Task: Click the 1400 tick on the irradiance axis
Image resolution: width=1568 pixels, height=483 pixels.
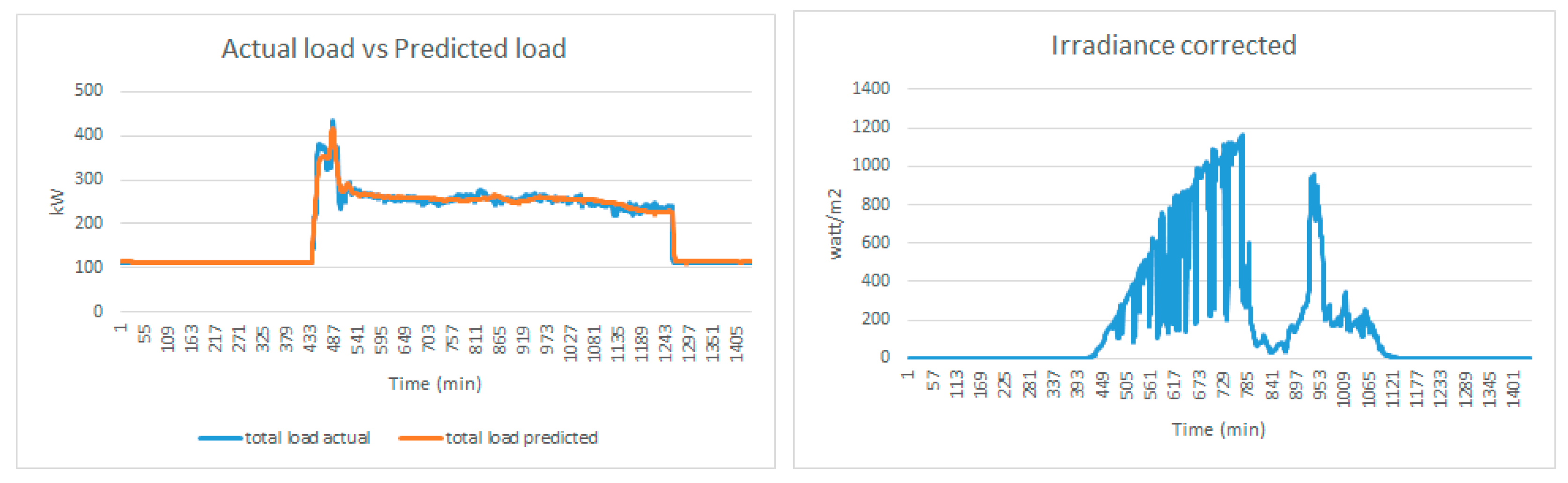Action: tap(870, 89)
